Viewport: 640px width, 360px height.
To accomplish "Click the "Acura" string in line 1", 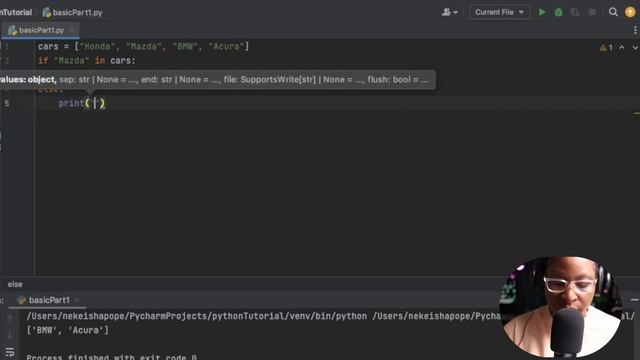I will 226,47.
